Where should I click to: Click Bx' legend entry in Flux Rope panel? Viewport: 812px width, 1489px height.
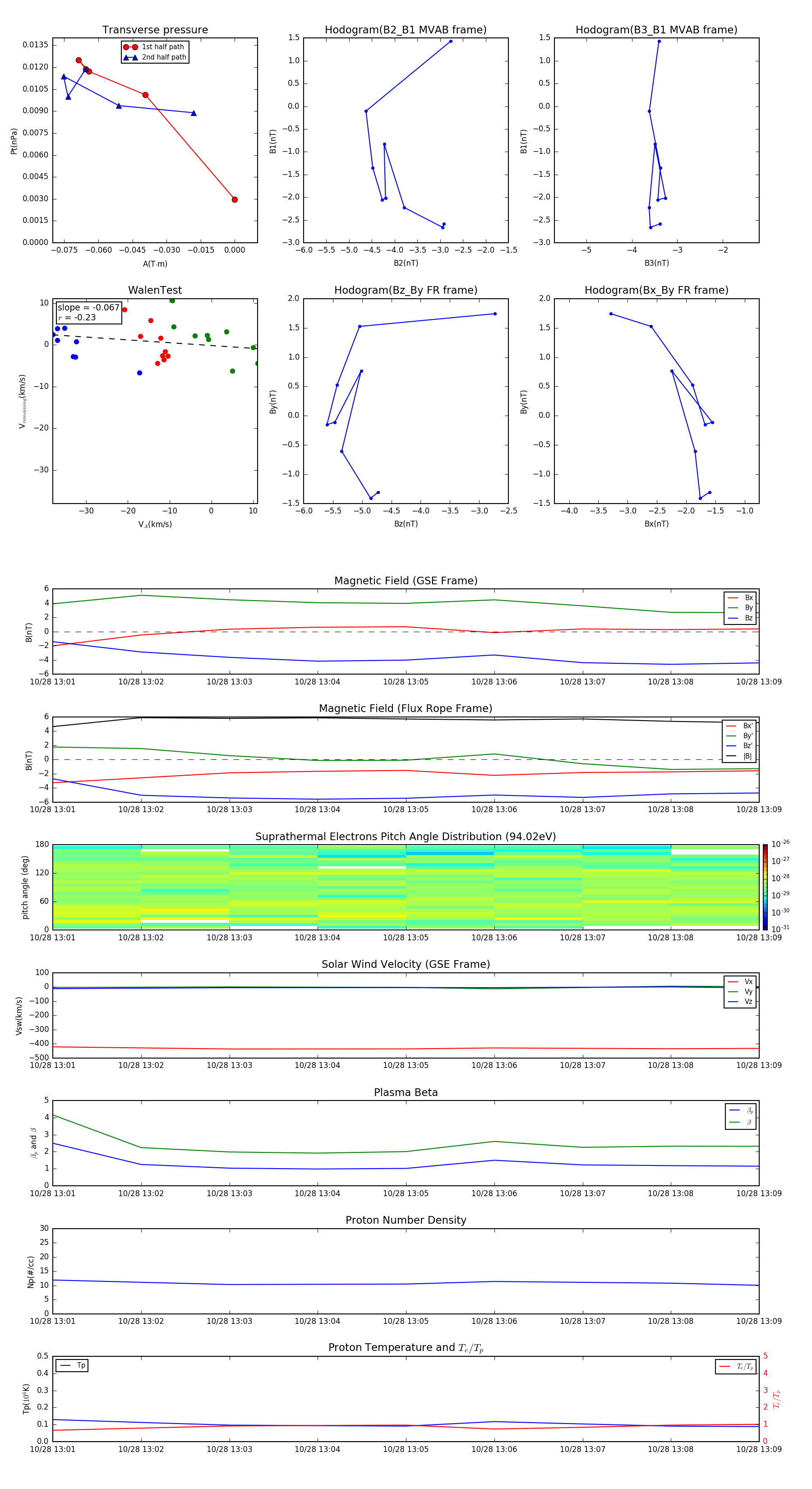[739, 726]
